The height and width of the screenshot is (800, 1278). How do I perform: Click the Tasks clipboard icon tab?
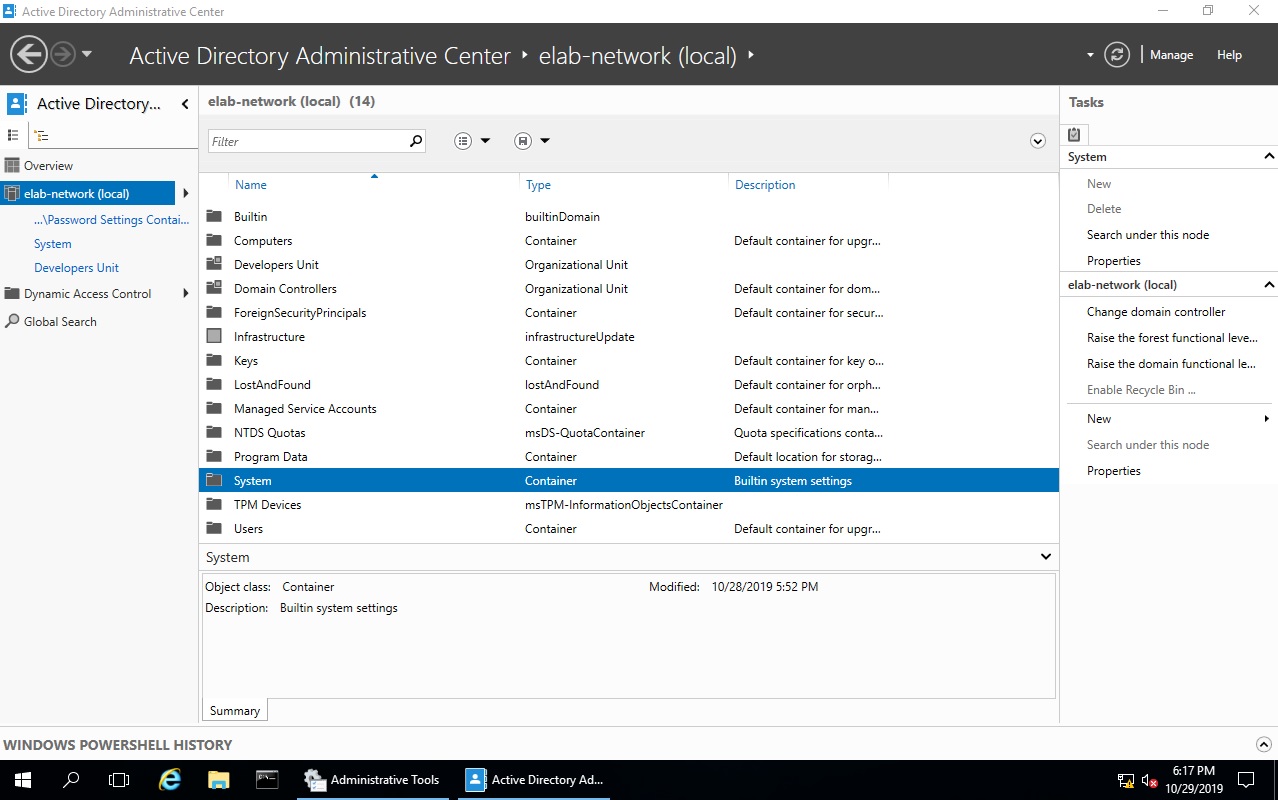coord(1074,134)
